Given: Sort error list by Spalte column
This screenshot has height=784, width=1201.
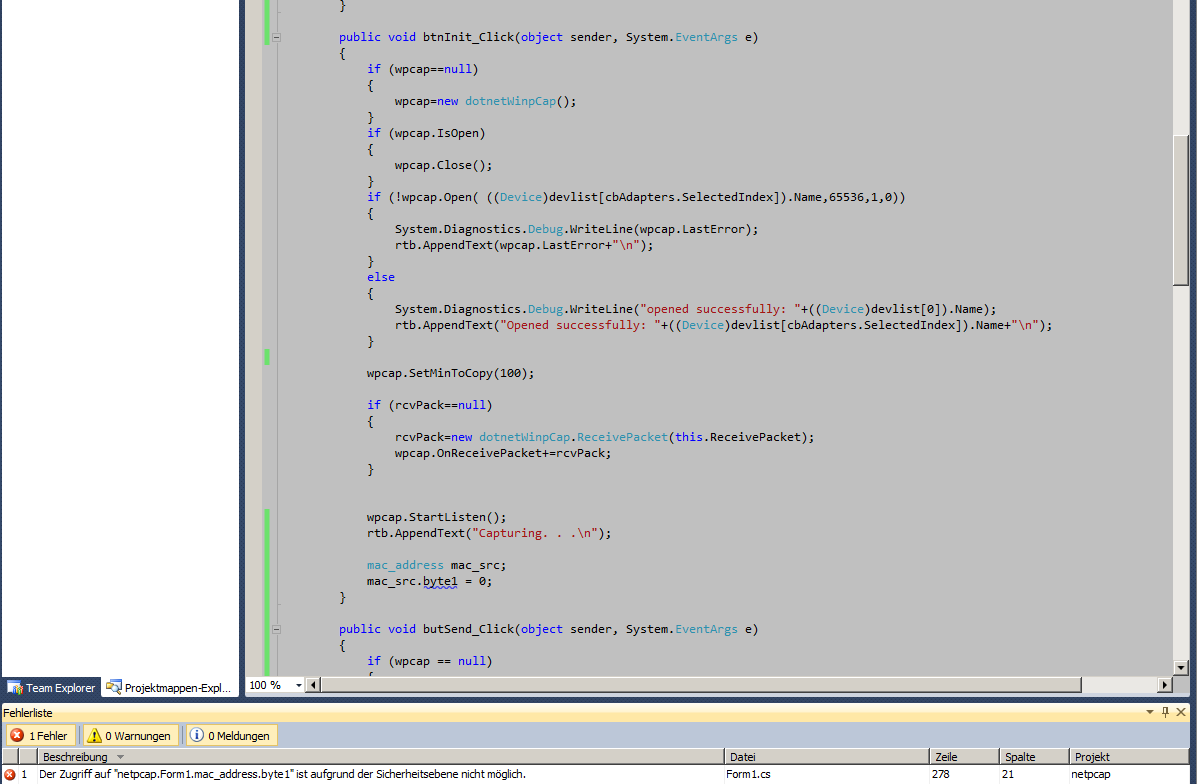Looking at the screenshot, I should (1033, 757).
